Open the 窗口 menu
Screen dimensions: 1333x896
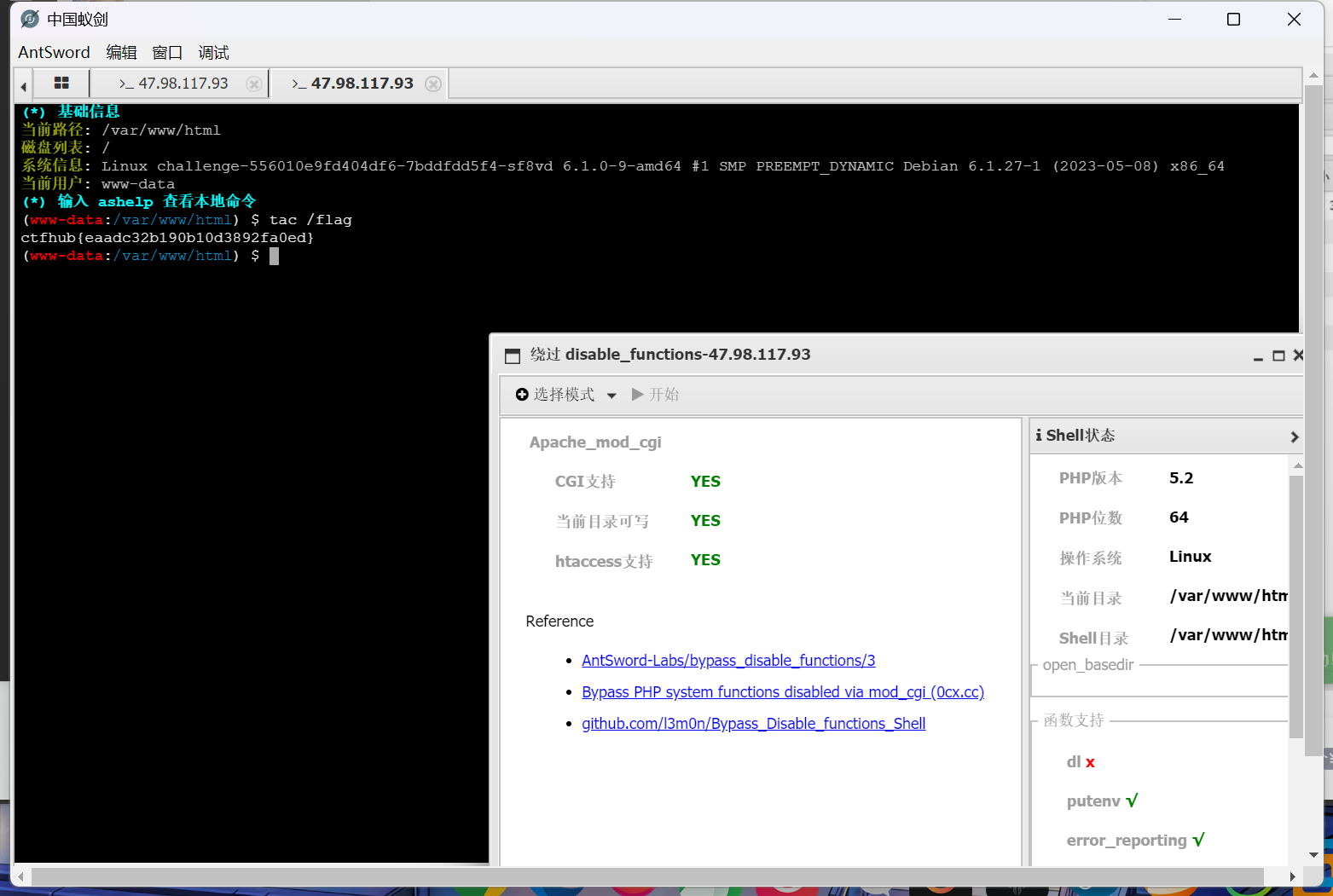(x=167, y=52)
